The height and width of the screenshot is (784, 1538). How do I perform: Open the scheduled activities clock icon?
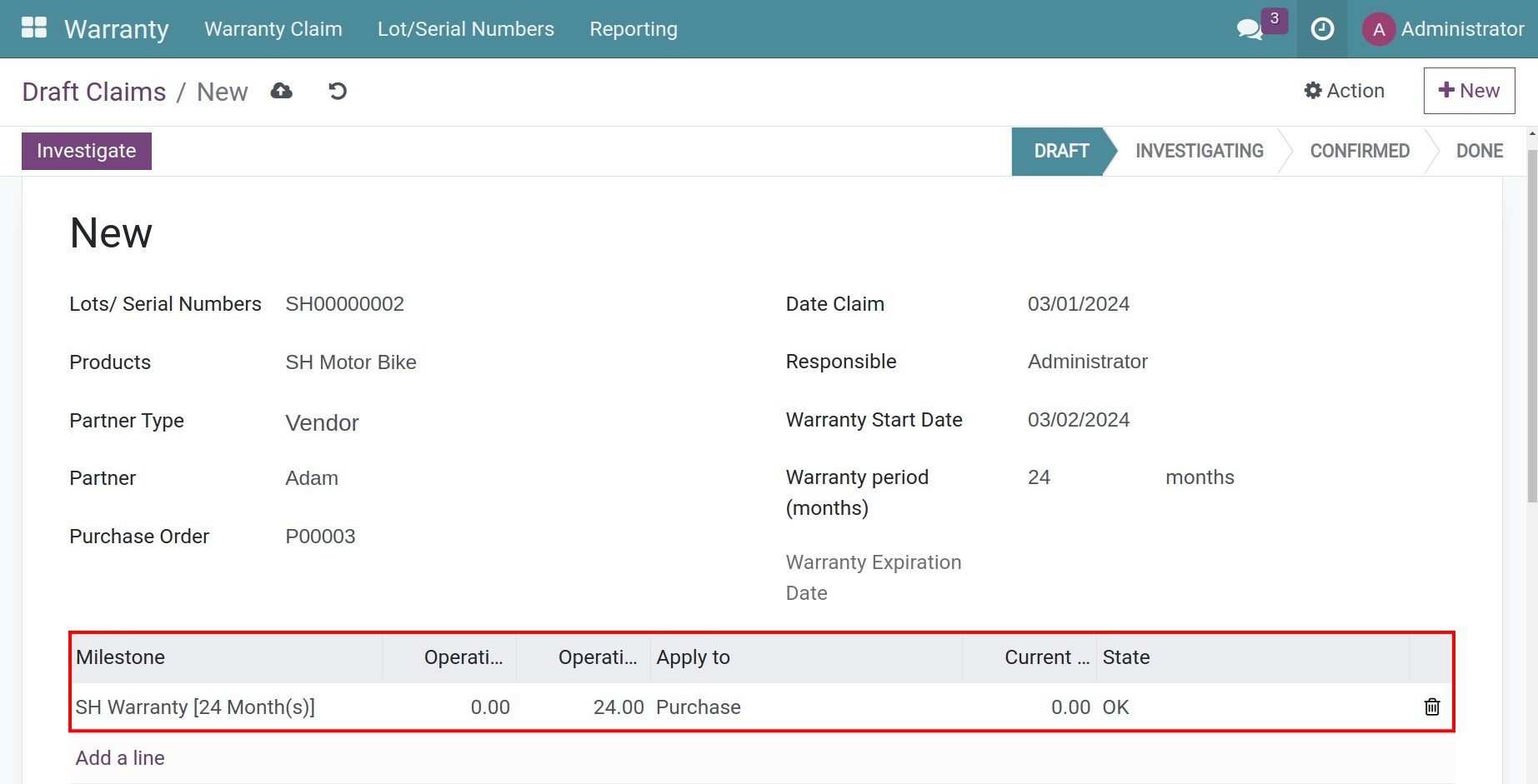[1321, 28]
